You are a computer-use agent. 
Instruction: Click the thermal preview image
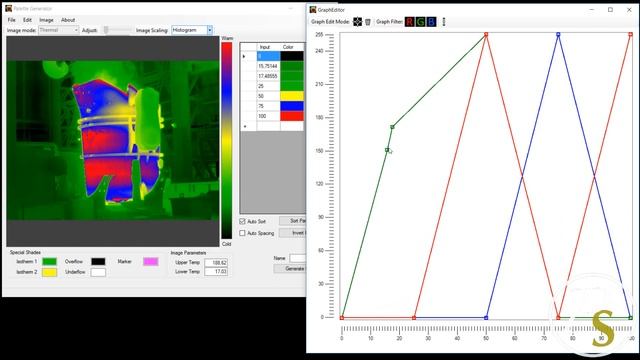pos(113,141)
